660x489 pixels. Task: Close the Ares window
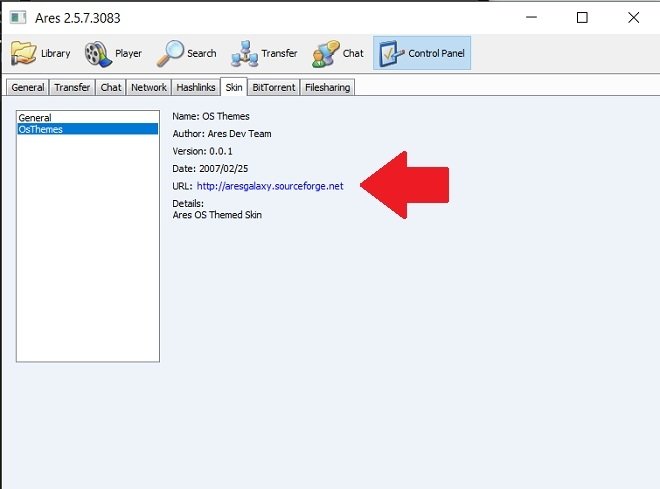633,18
